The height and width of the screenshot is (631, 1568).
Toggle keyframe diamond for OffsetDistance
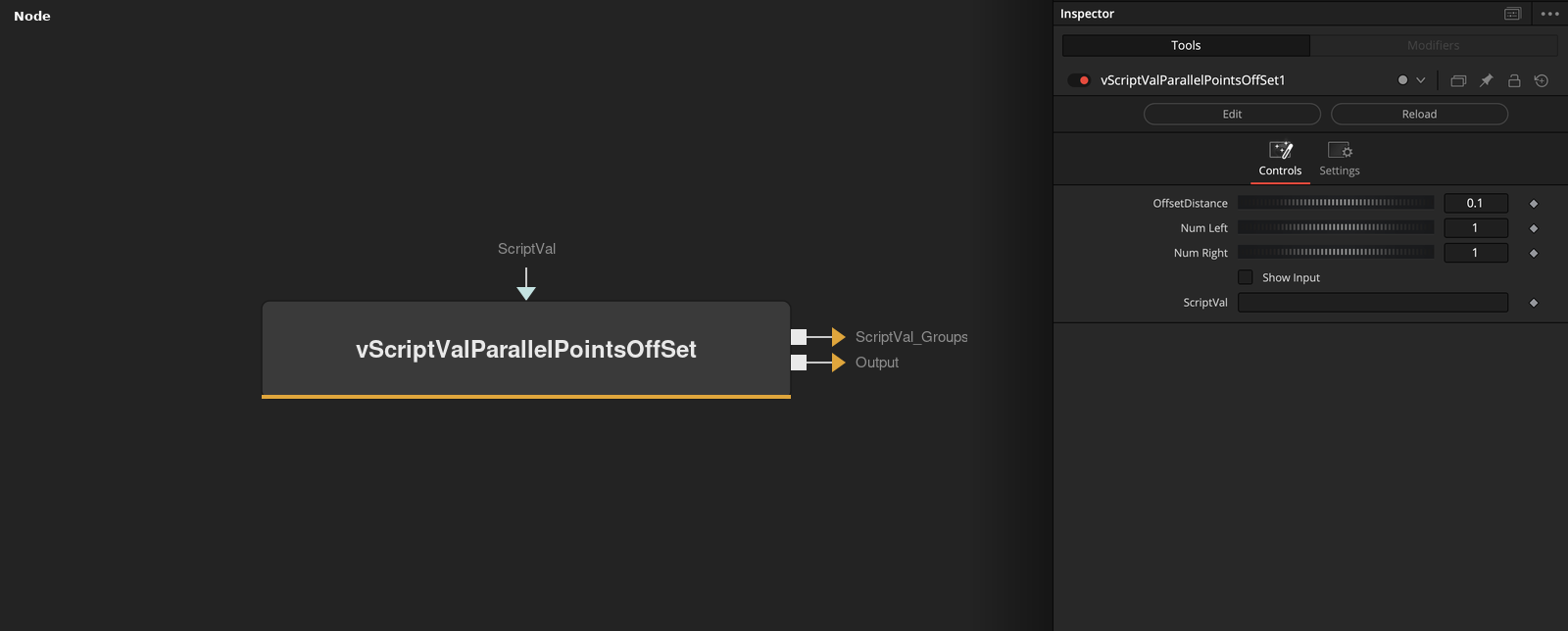[1534, 204]
